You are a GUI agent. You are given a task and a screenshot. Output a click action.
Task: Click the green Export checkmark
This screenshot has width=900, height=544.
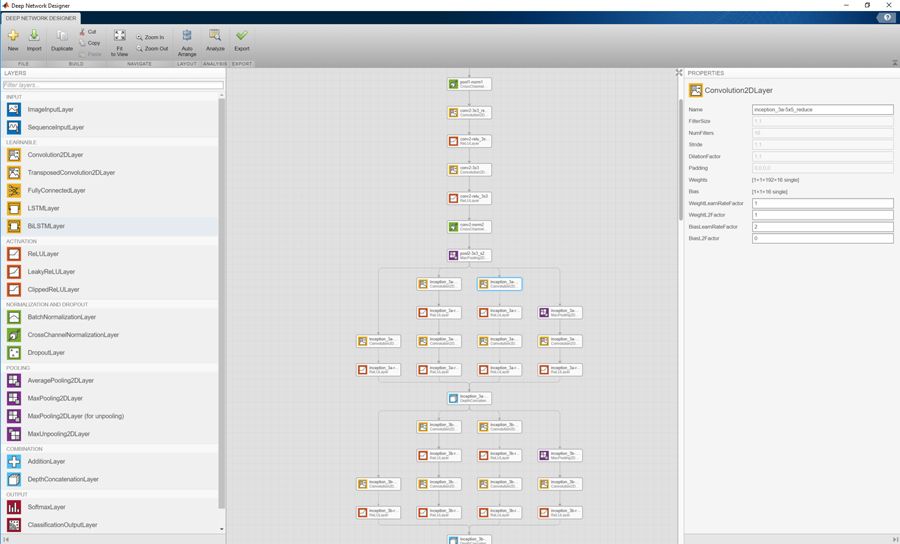click(x=242, y=40)
